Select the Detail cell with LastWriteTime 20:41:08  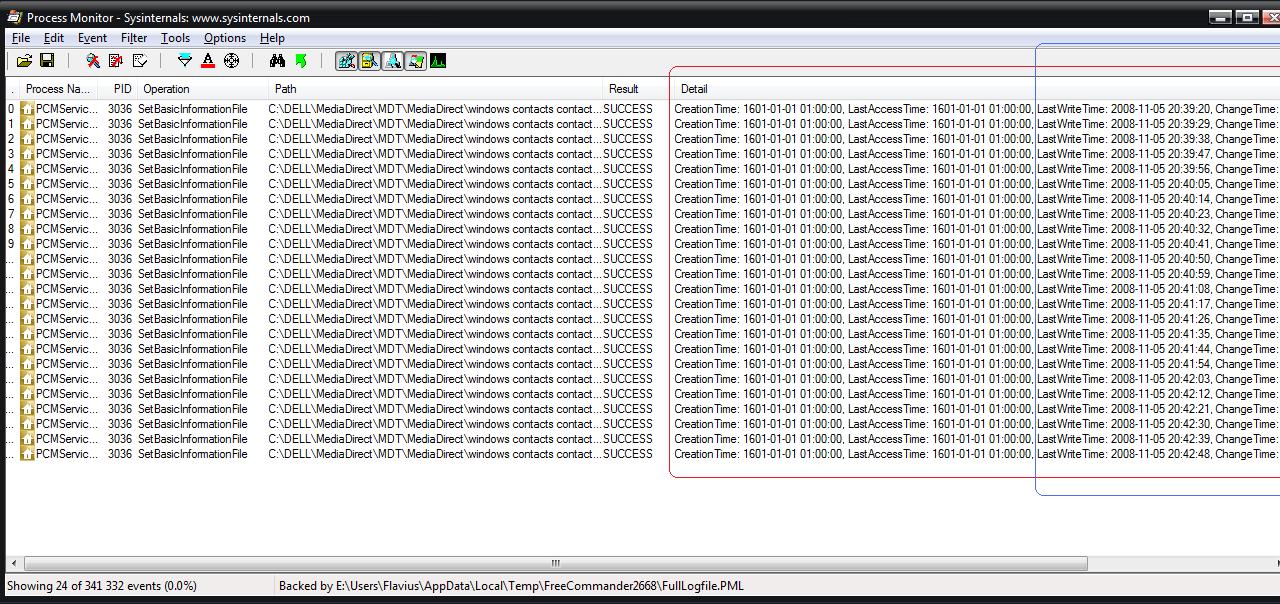[x=976, y=289]
